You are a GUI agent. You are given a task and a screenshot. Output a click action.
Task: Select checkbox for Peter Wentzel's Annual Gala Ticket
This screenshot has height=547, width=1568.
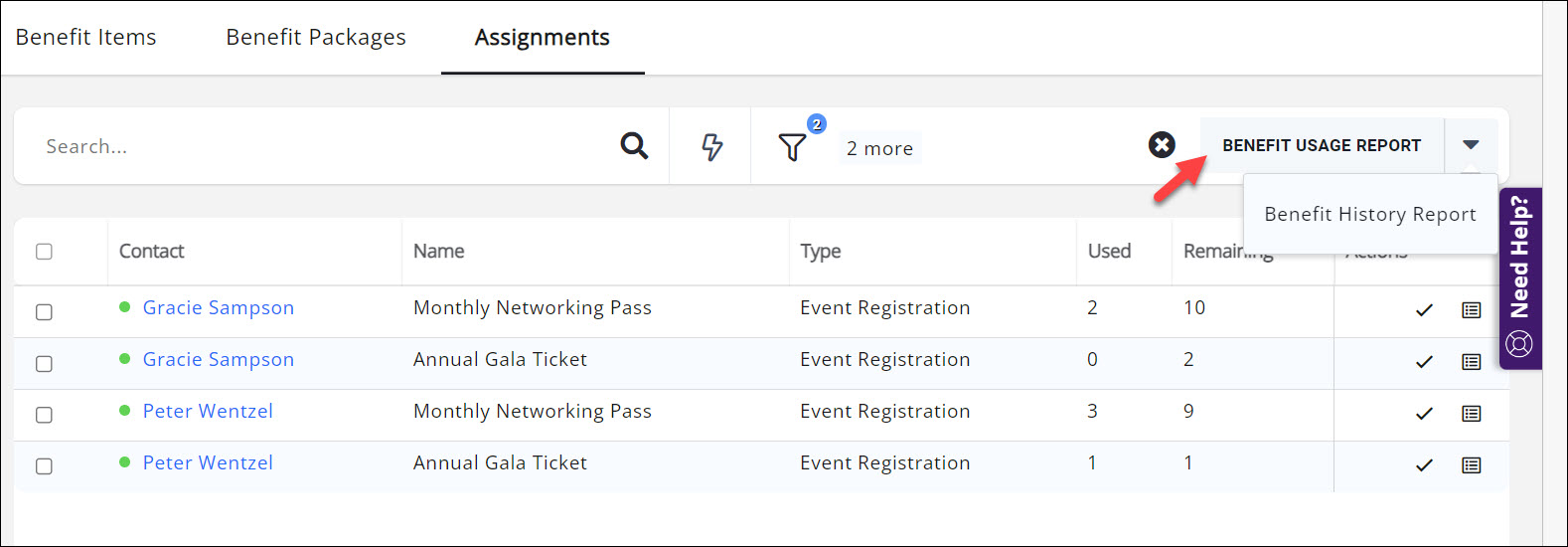click(x=44, y=466)
